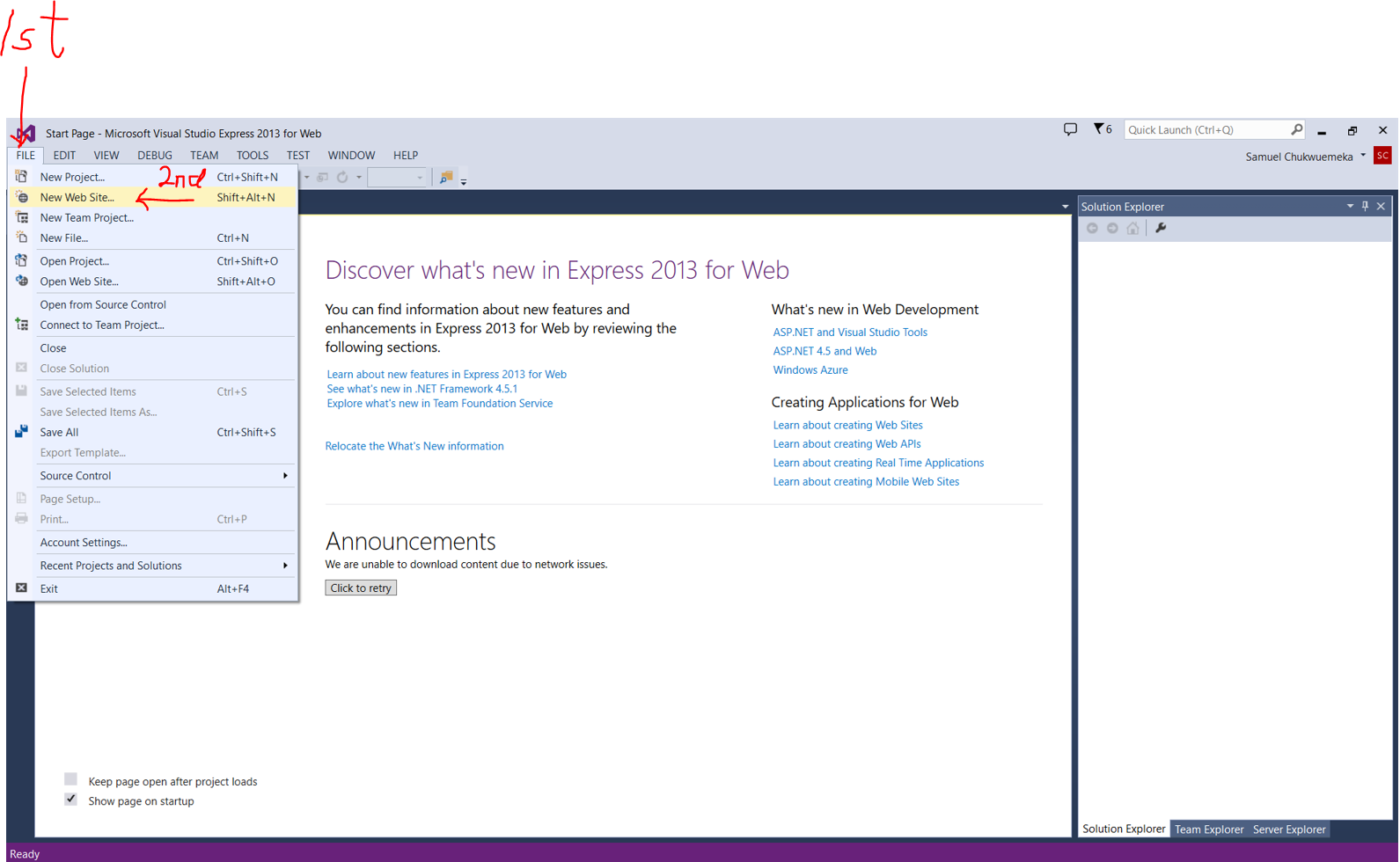The width and height of the screenshot is (1400, 862).
Task: Click the Solution Explorer Forward arrow icon
Action: (x=1112, y=228)
